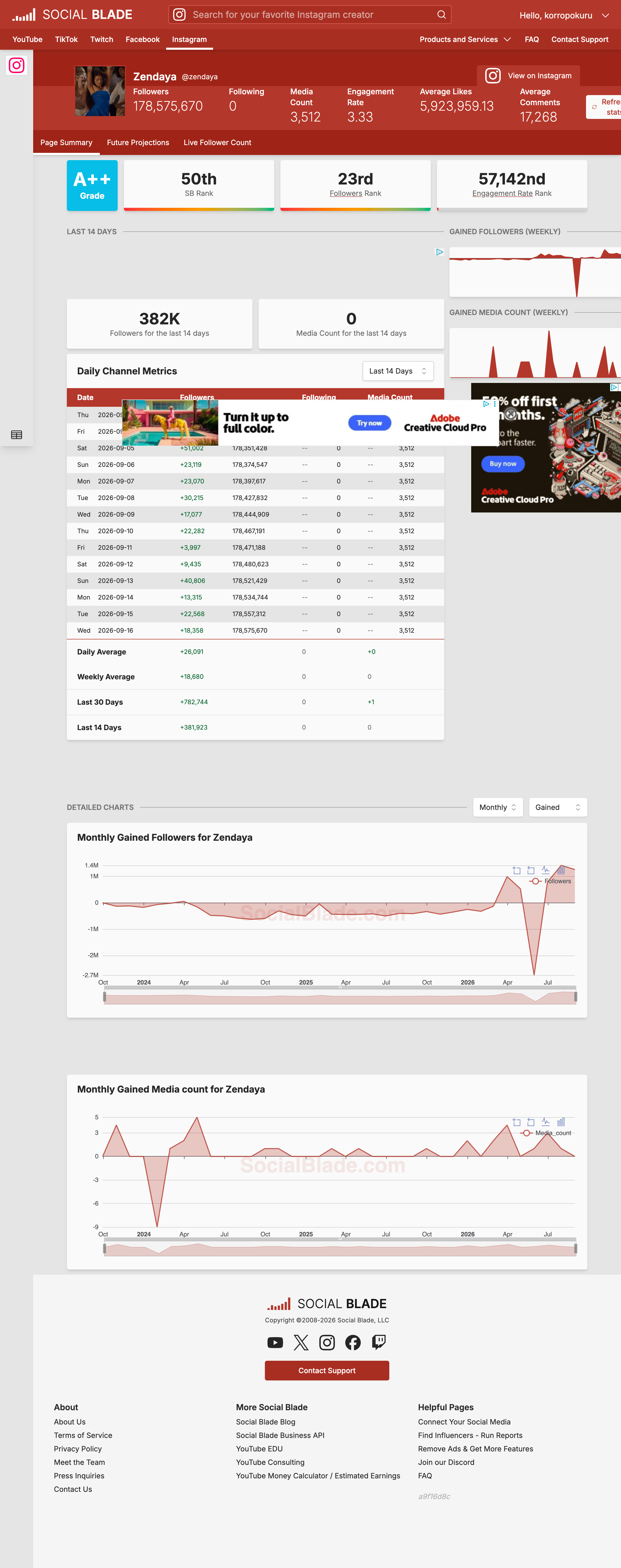Viewport: 621px width, 1568px height.
Task: Click Zendaya's profile picture thumbnail
Action: 100,91
